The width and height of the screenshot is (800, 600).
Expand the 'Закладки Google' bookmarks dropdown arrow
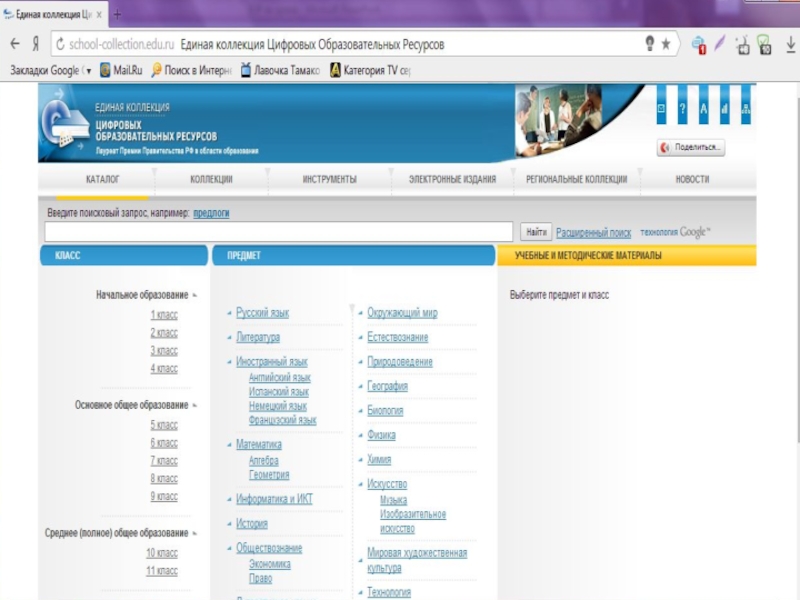coord(88,71)
